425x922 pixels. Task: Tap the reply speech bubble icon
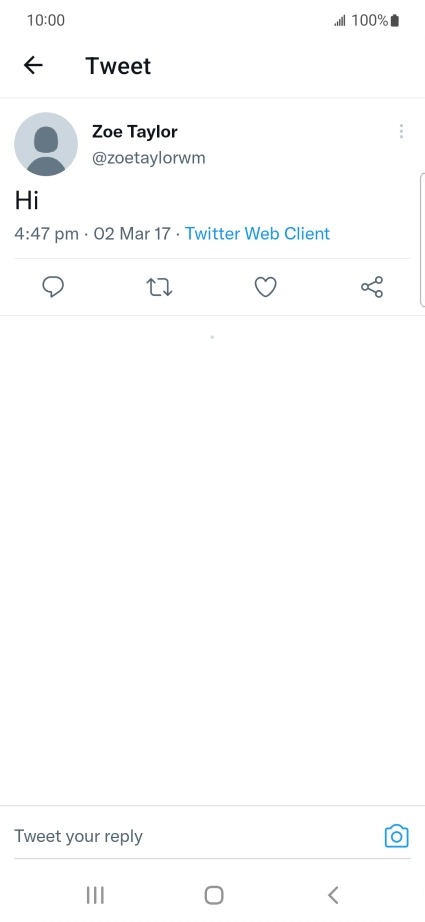pyautogui.click(x=53, y=287)
